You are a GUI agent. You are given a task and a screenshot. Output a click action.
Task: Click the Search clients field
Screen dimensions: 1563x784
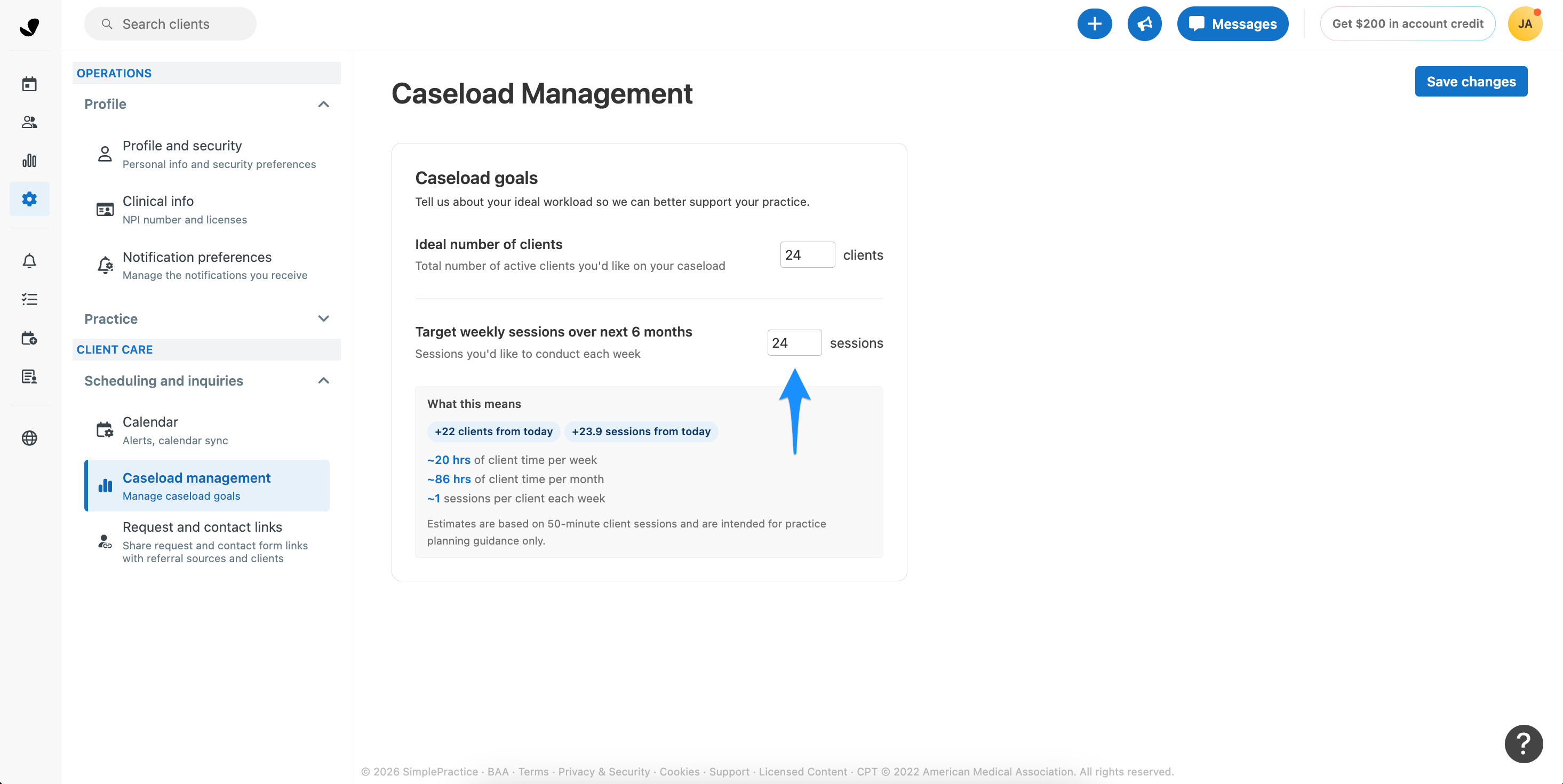pyautogui.click(x=171, y=23)
